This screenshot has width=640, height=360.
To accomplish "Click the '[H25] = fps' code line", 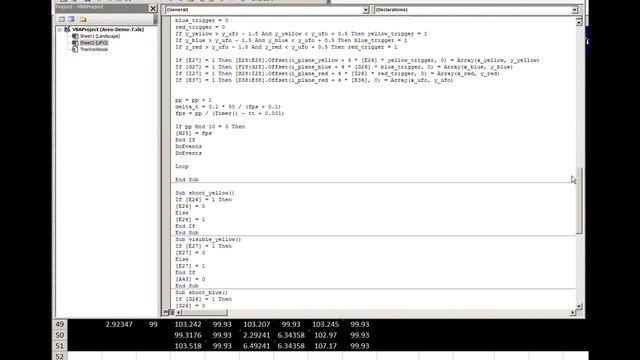I will click(193, 133).
